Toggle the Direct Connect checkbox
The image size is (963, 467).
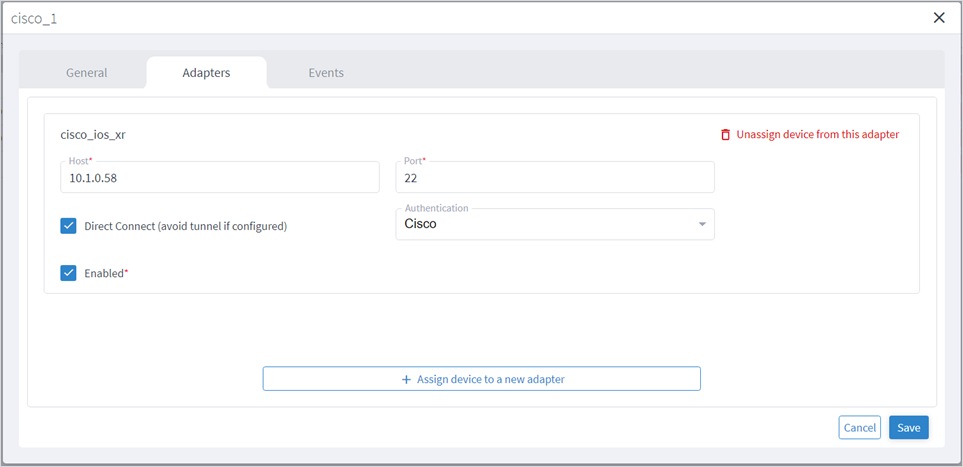68,226
